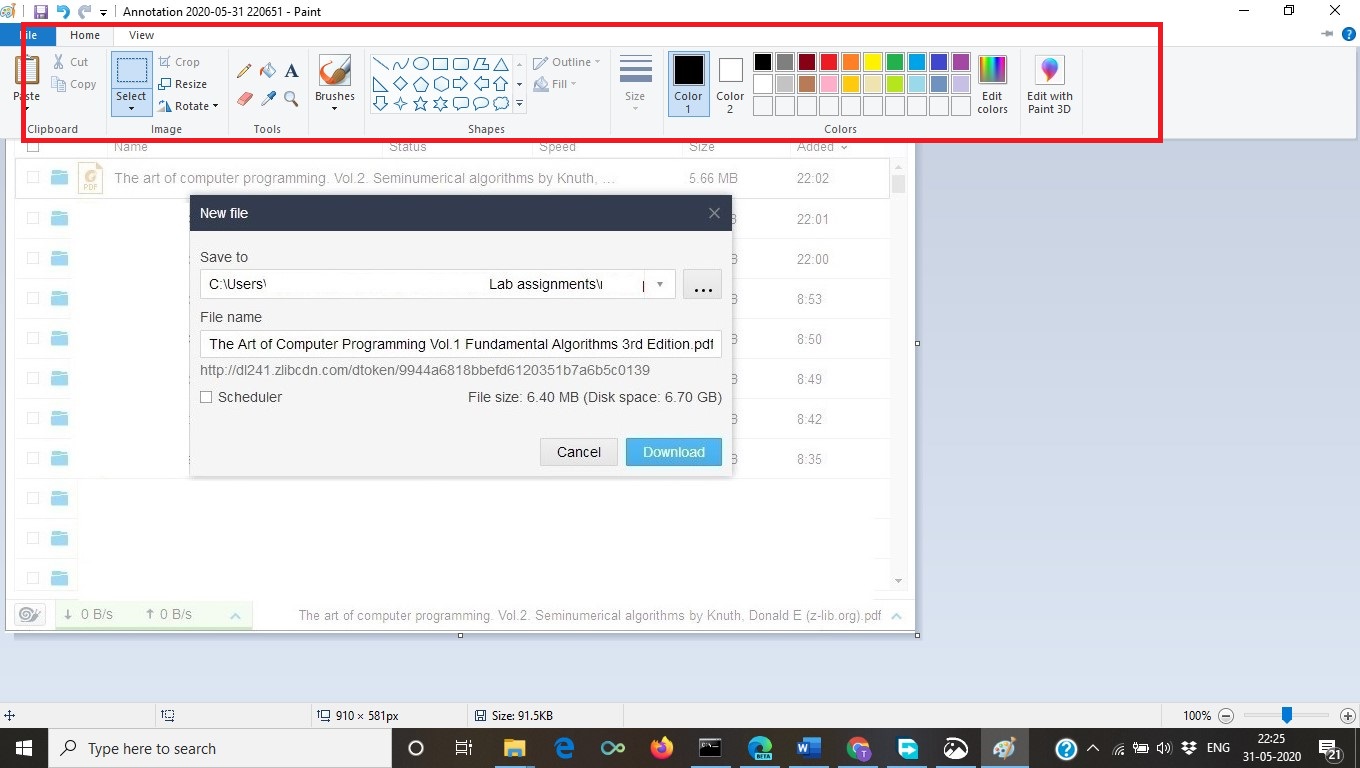Open File Explorer from the taskbar
1360x768 pixels.
click(x=514, y=748)
